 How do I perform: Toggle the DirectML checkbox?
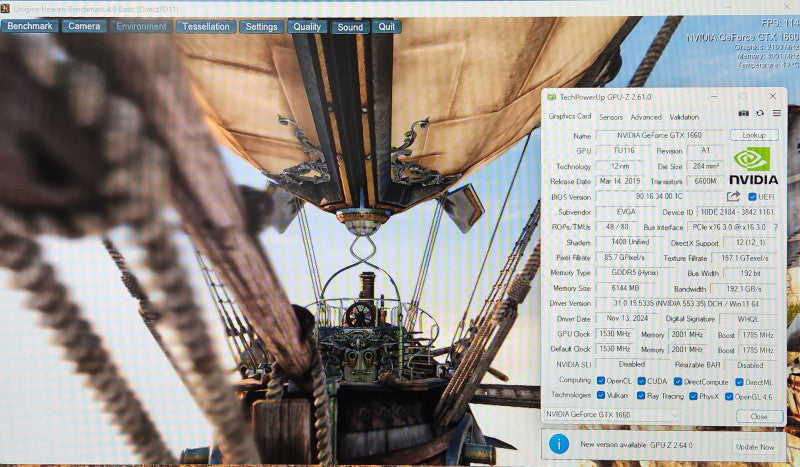click(739, 382)
